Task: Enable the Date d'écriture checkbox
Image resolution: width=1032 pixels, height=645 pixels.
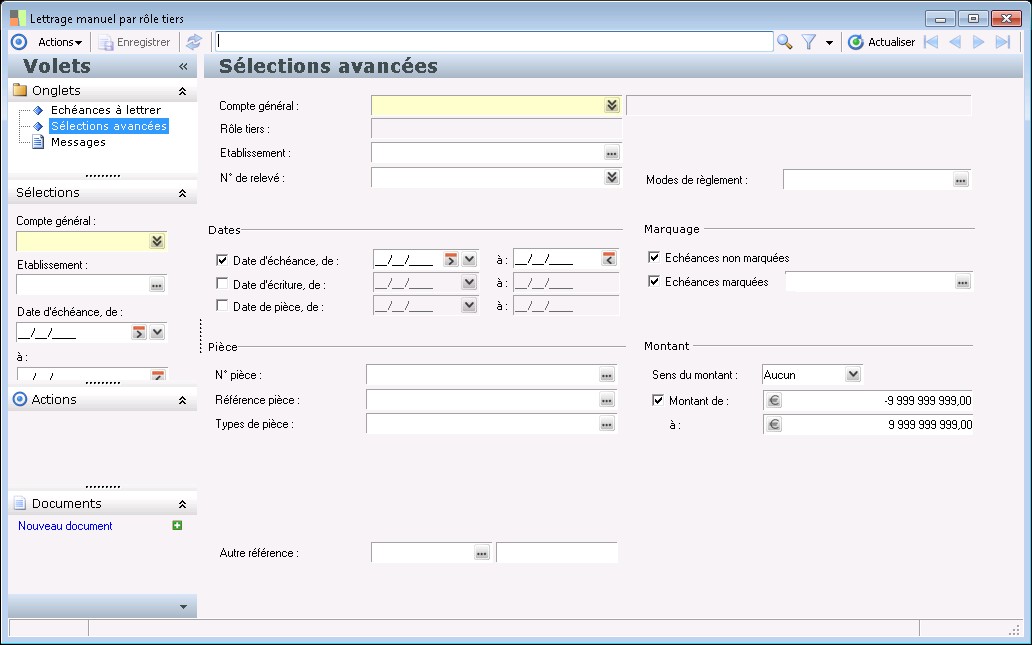Action: 222,284
